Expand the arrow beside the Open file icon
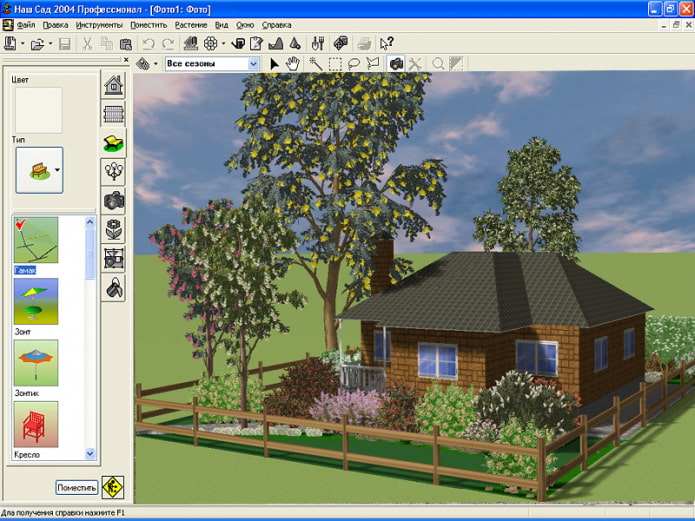This screenshot has width=695, height=521. tap(50, 43)
